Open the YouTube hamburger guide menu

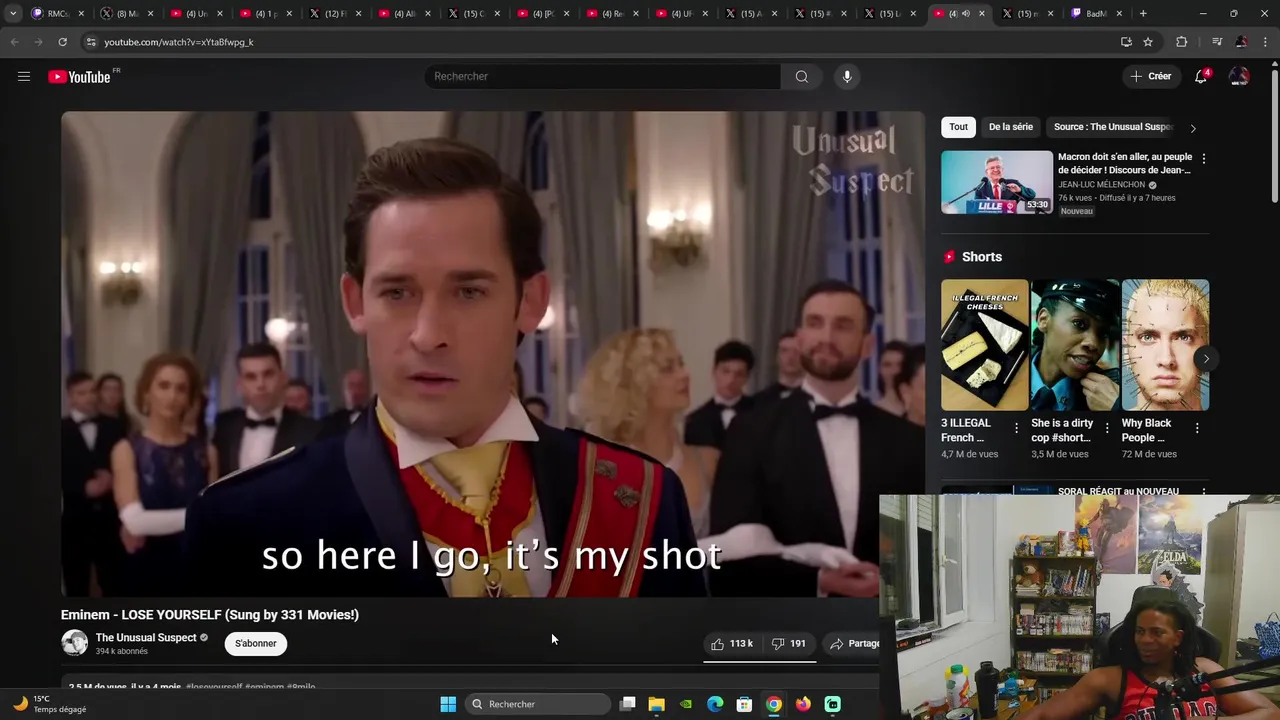(24, 76)
